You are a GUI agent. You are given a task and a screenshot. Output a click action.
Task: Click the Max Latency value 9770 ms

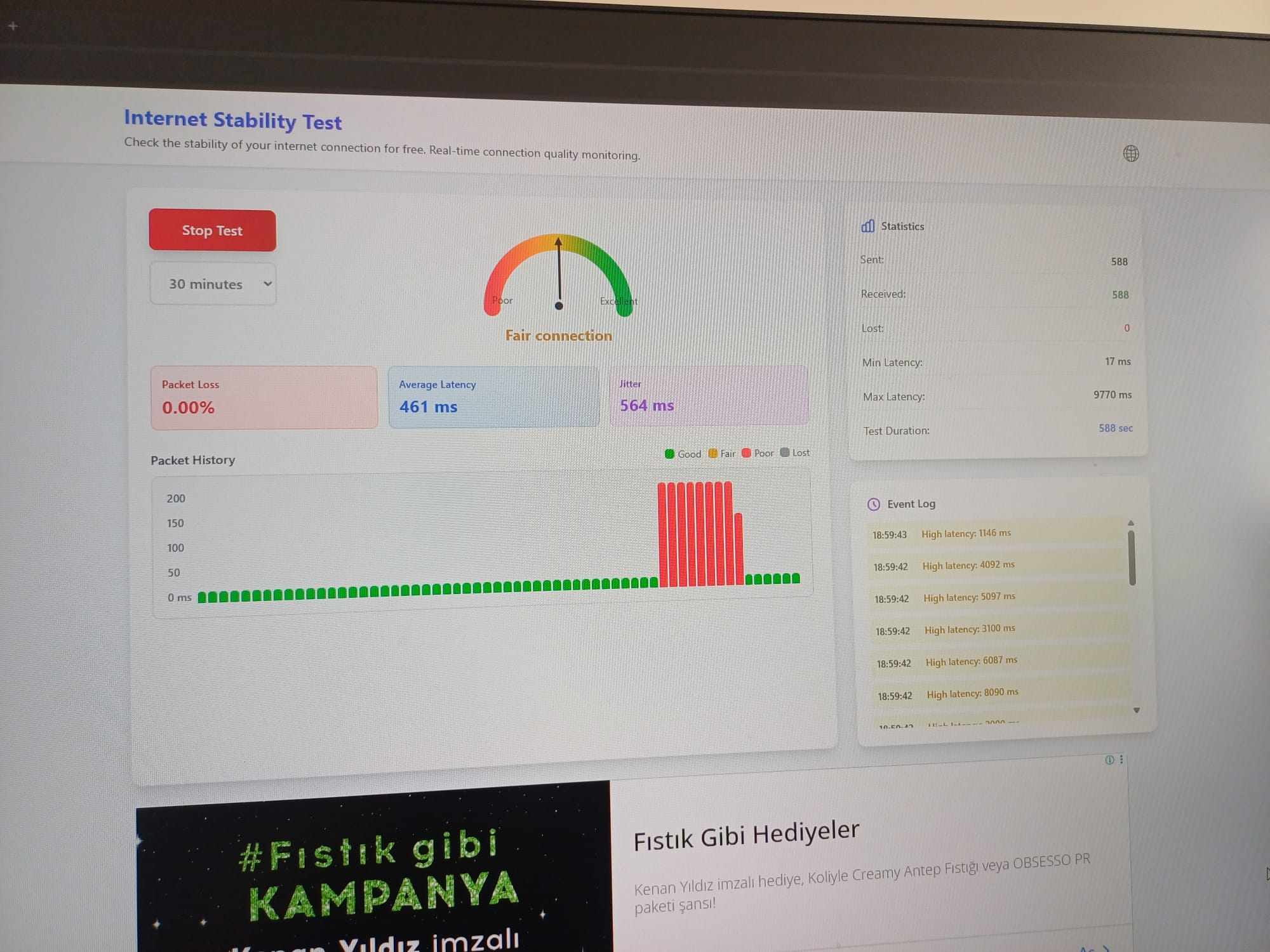tap(1113, 395)
